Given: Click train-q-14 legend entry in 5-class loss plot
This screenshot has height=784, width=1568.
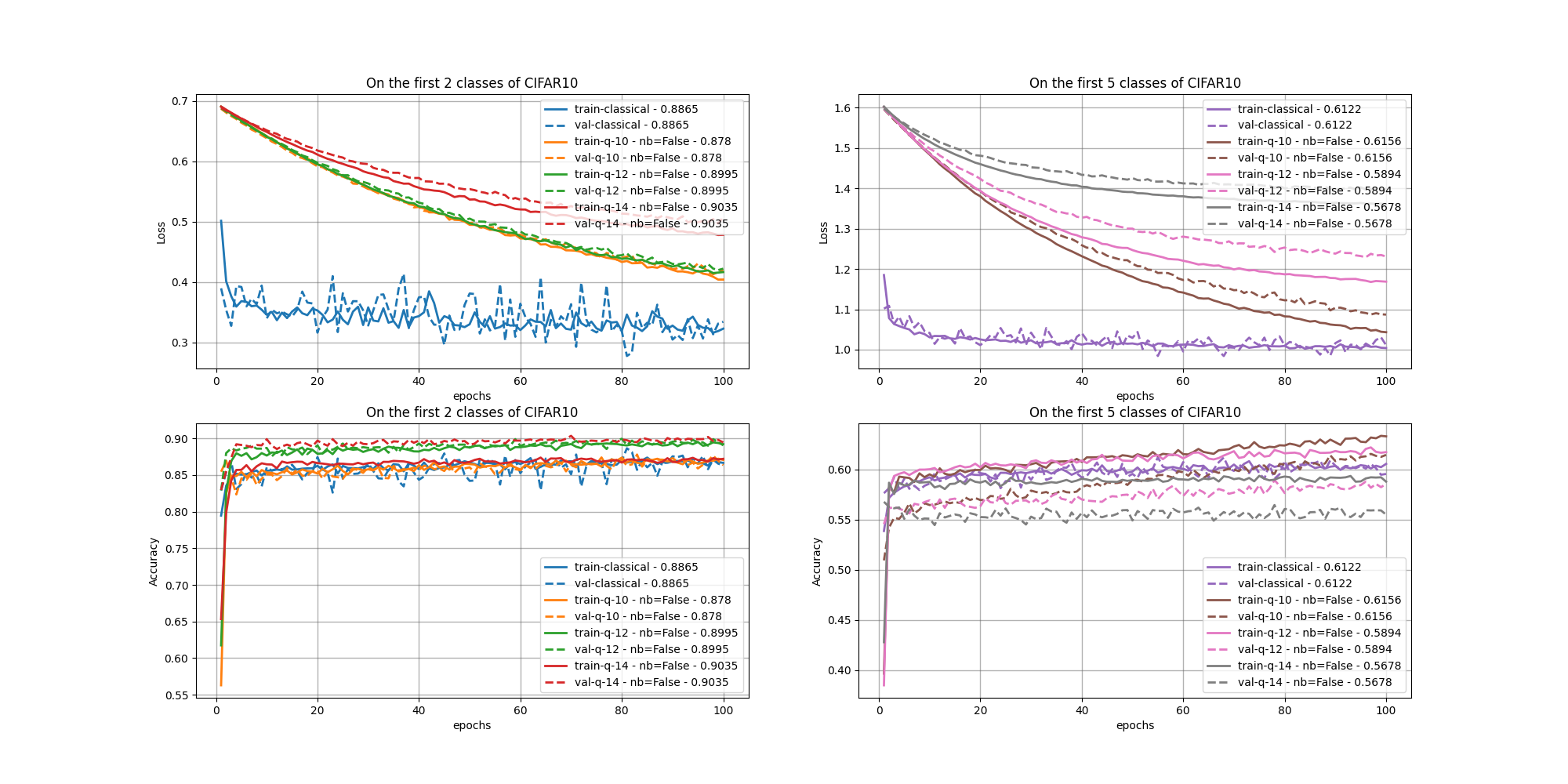Looking at the screenshot, I should (1319, 207).
